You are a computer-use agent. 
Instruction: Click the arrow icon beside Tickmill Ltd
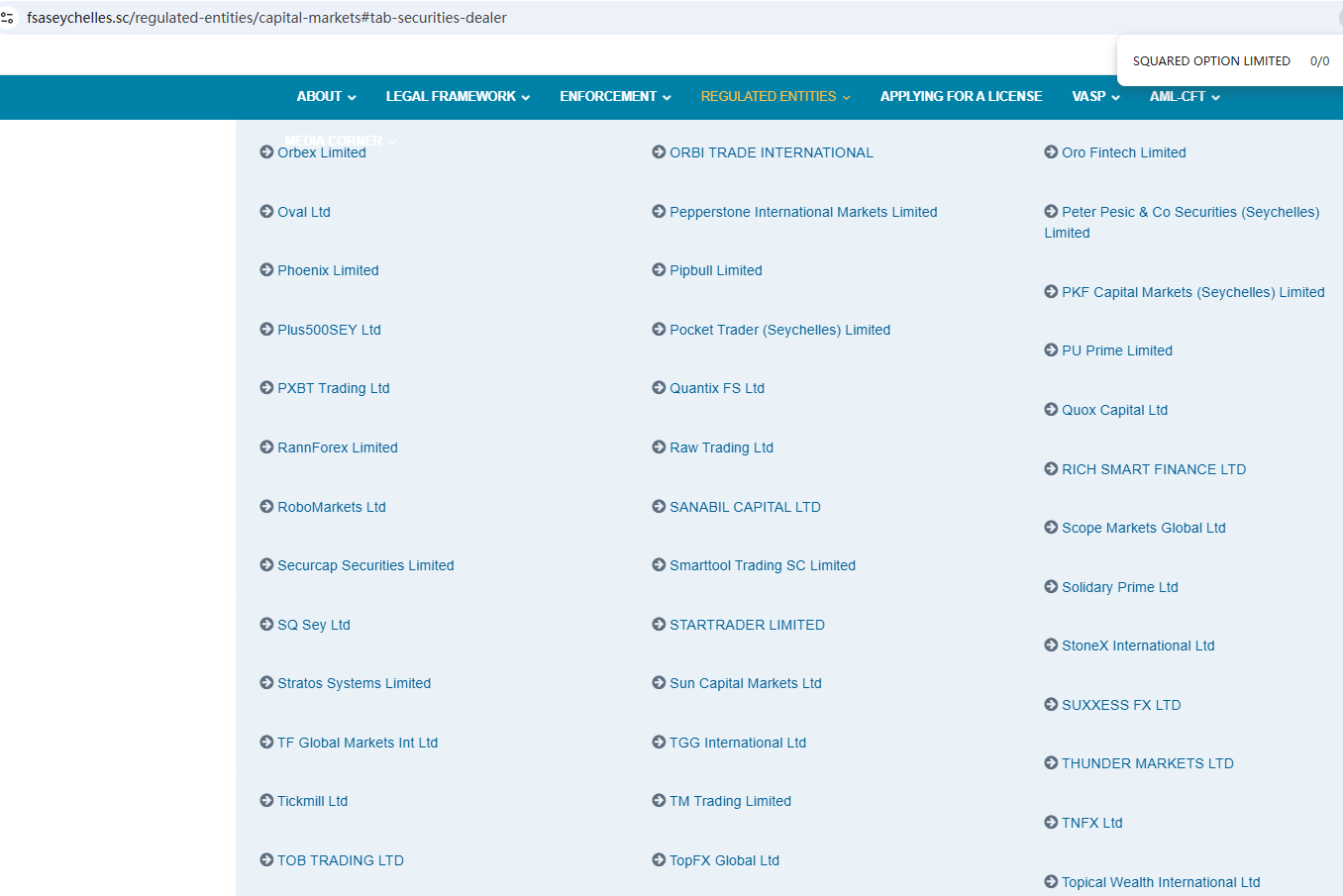coord(266,801)
